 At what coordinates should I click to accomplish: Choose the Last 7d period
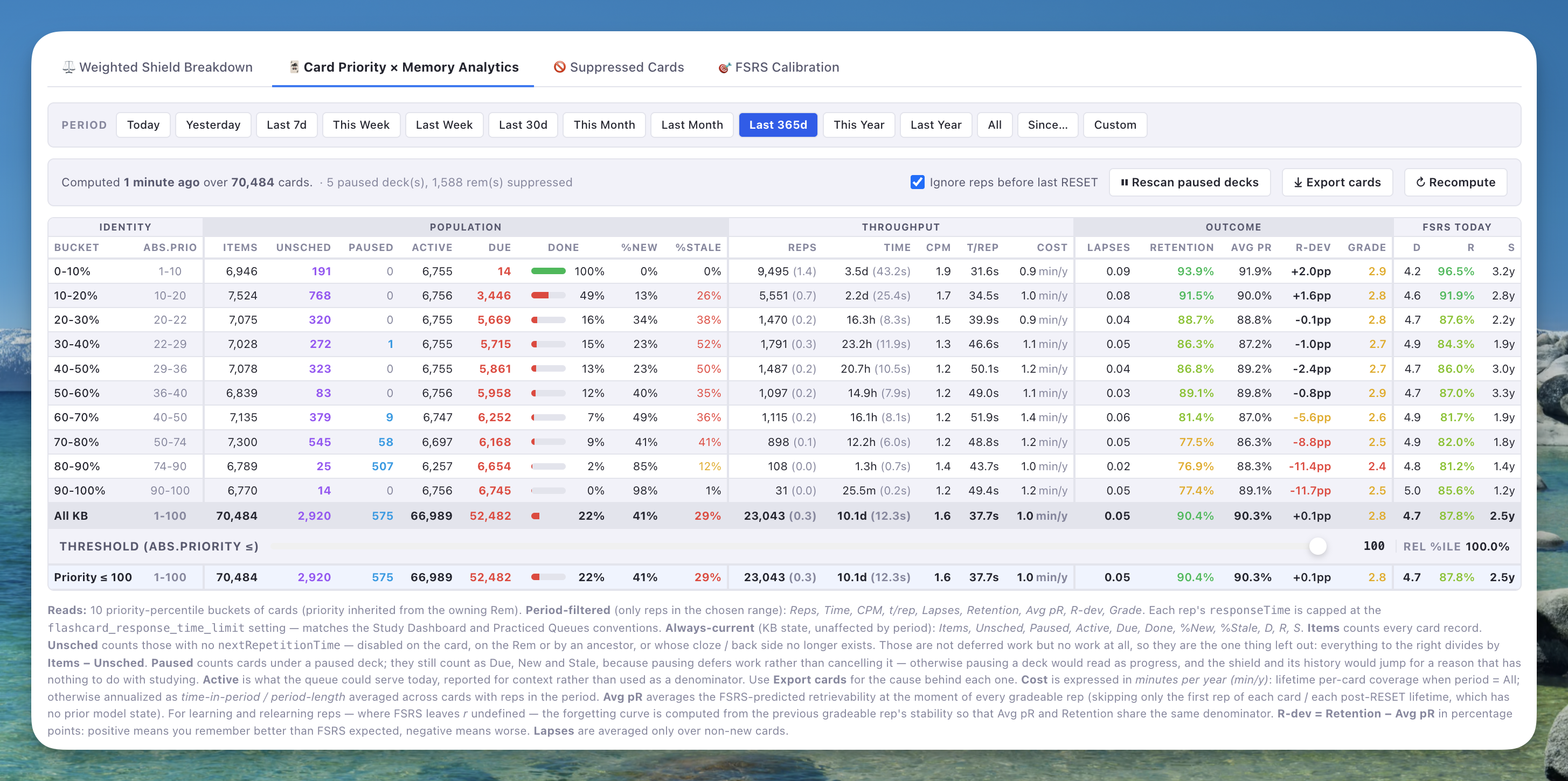pyautogui.click(x=286, y=125)
